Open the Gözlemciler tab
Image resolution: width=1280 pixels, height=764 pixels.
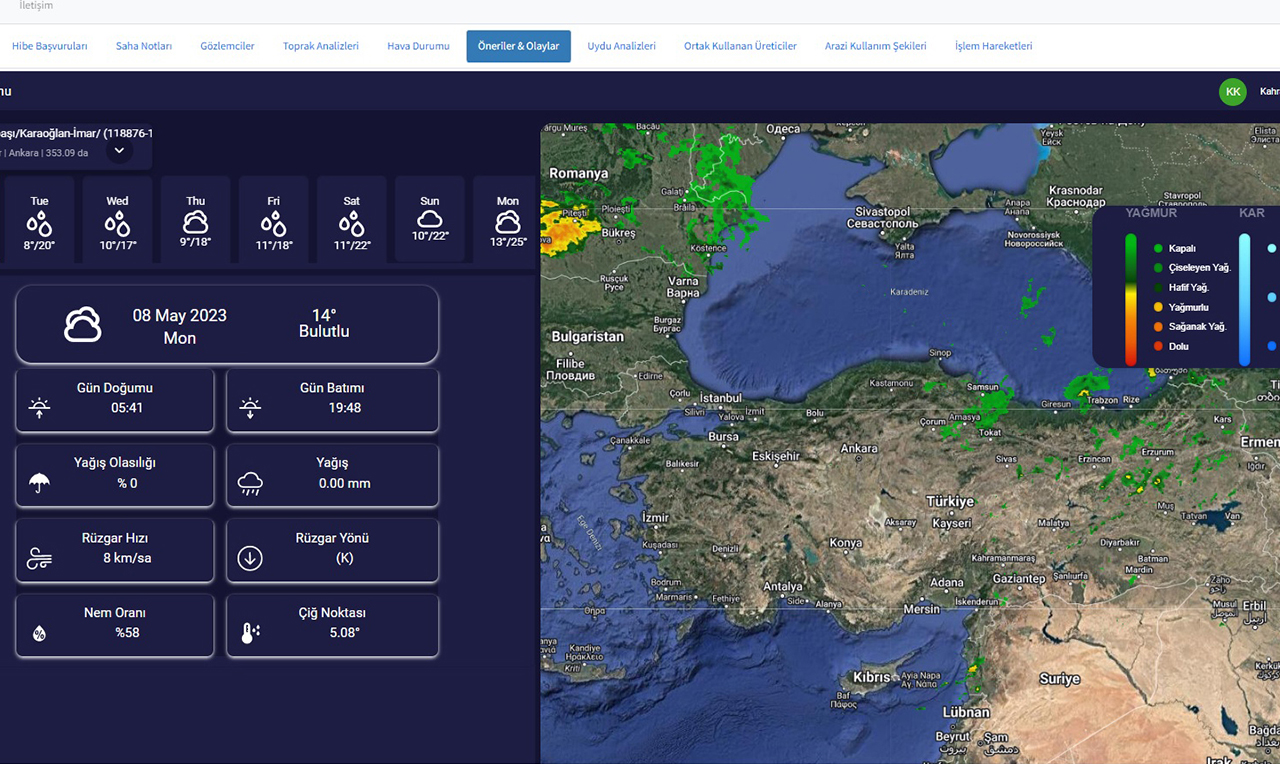(227, 46)
